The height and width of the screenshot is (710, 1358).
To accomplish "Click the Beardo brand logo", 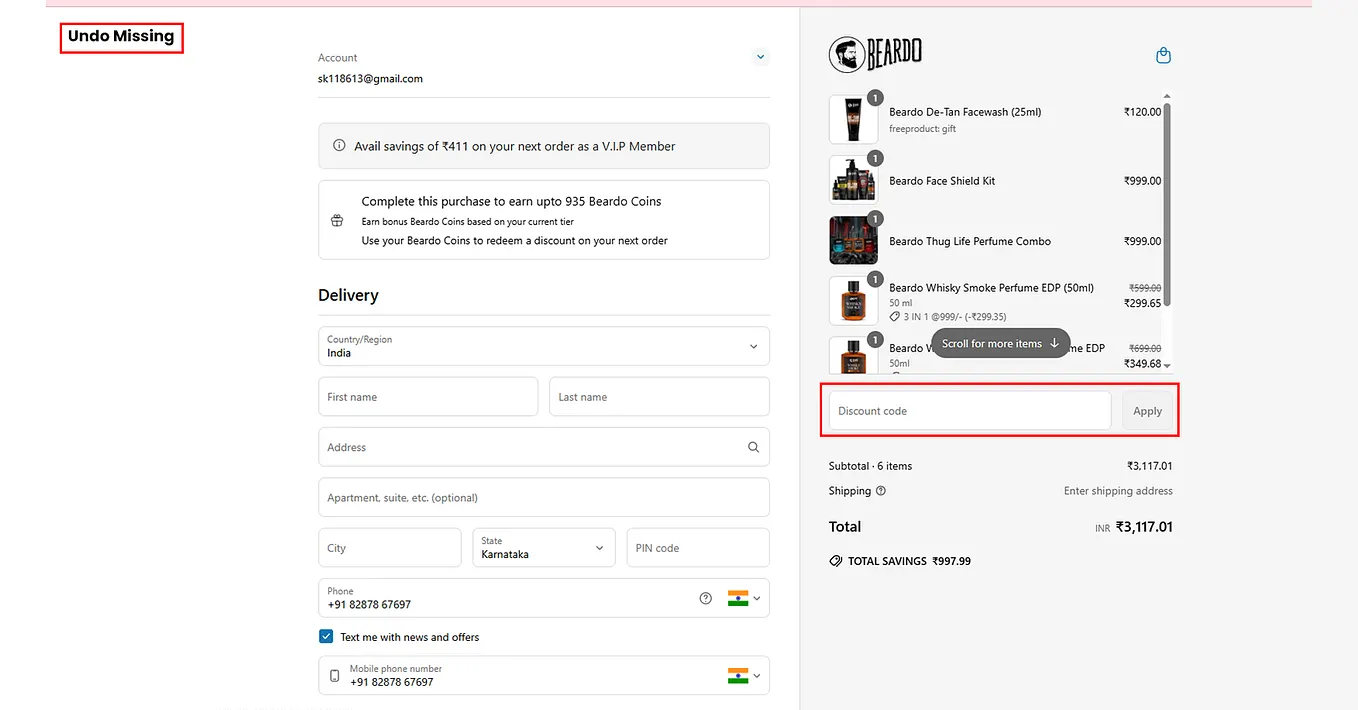I will pyautogui.click(x=876, y=54).
